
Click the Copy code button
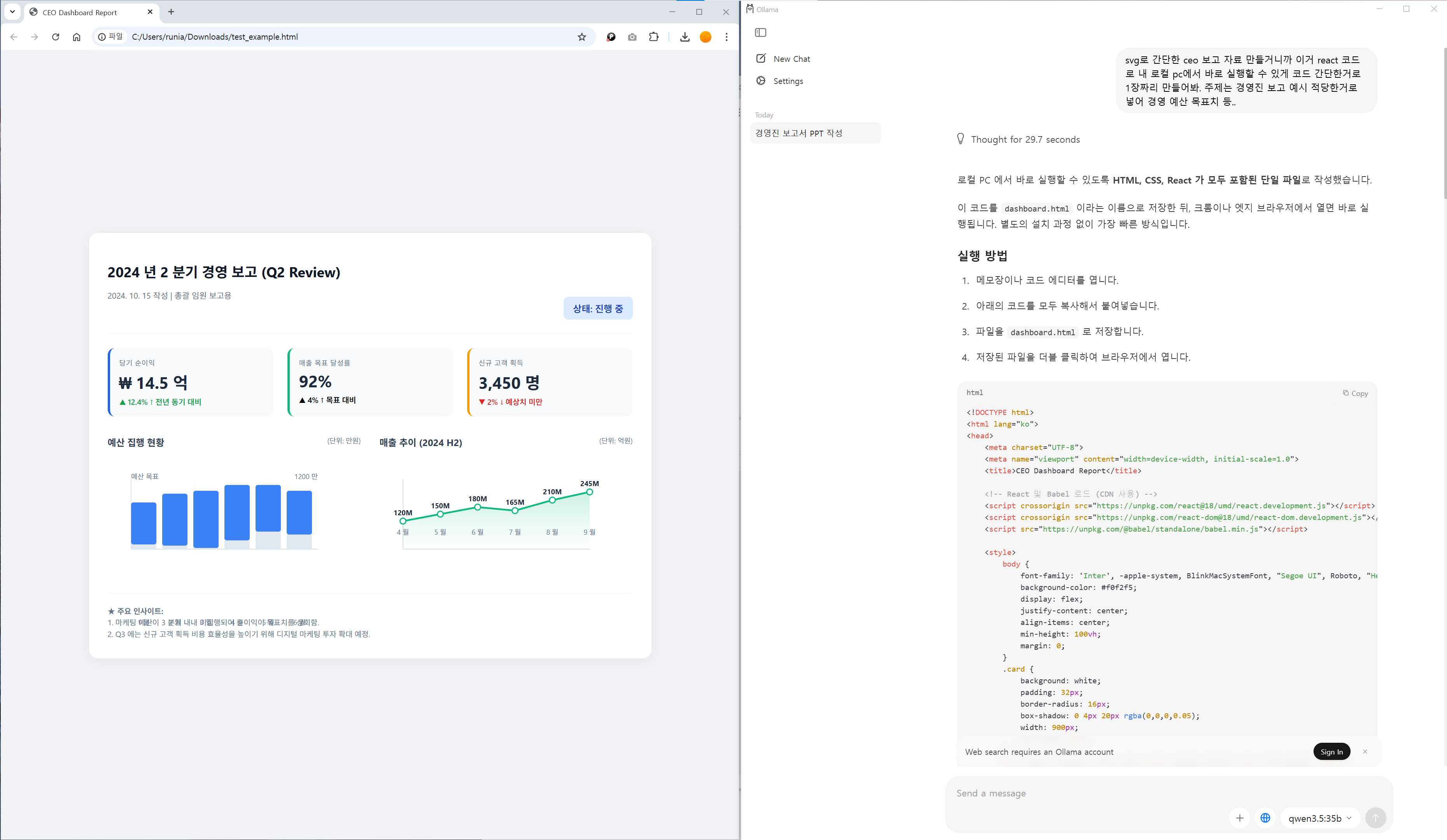pos(1355,393)
